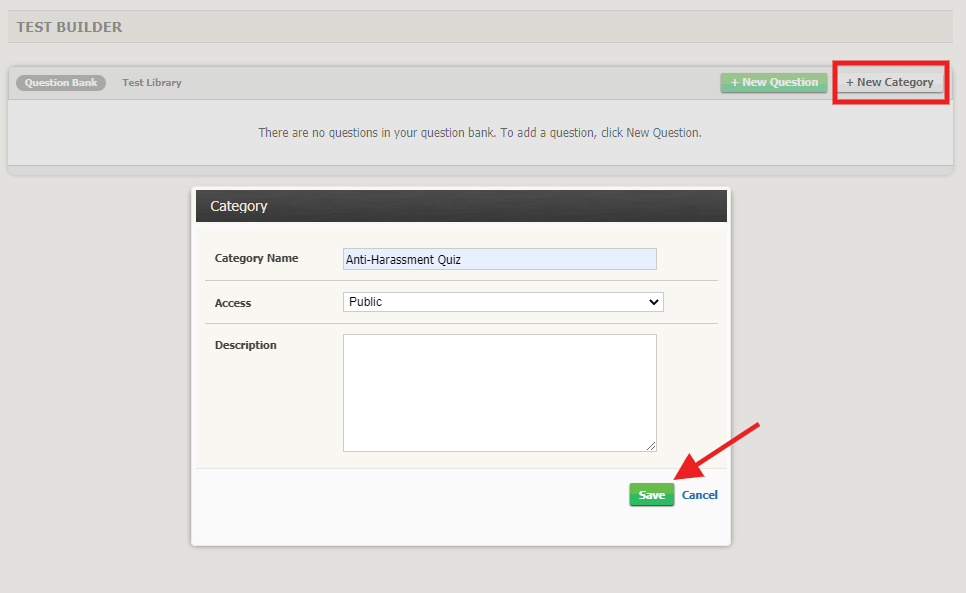The height and width of the screenshot is (593, 966).
Task: Click the resize handle of the Description area
Action: click(652, 444)
